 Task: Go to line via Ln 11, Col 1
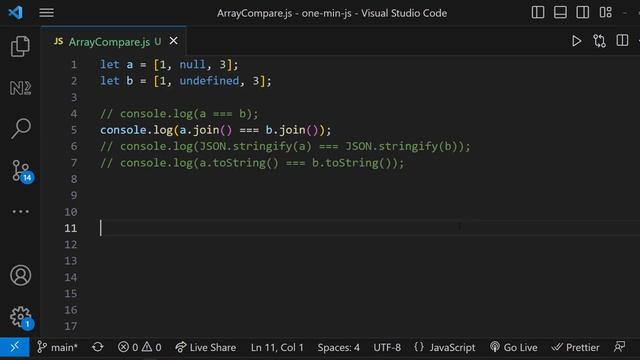tap(277, 347)
